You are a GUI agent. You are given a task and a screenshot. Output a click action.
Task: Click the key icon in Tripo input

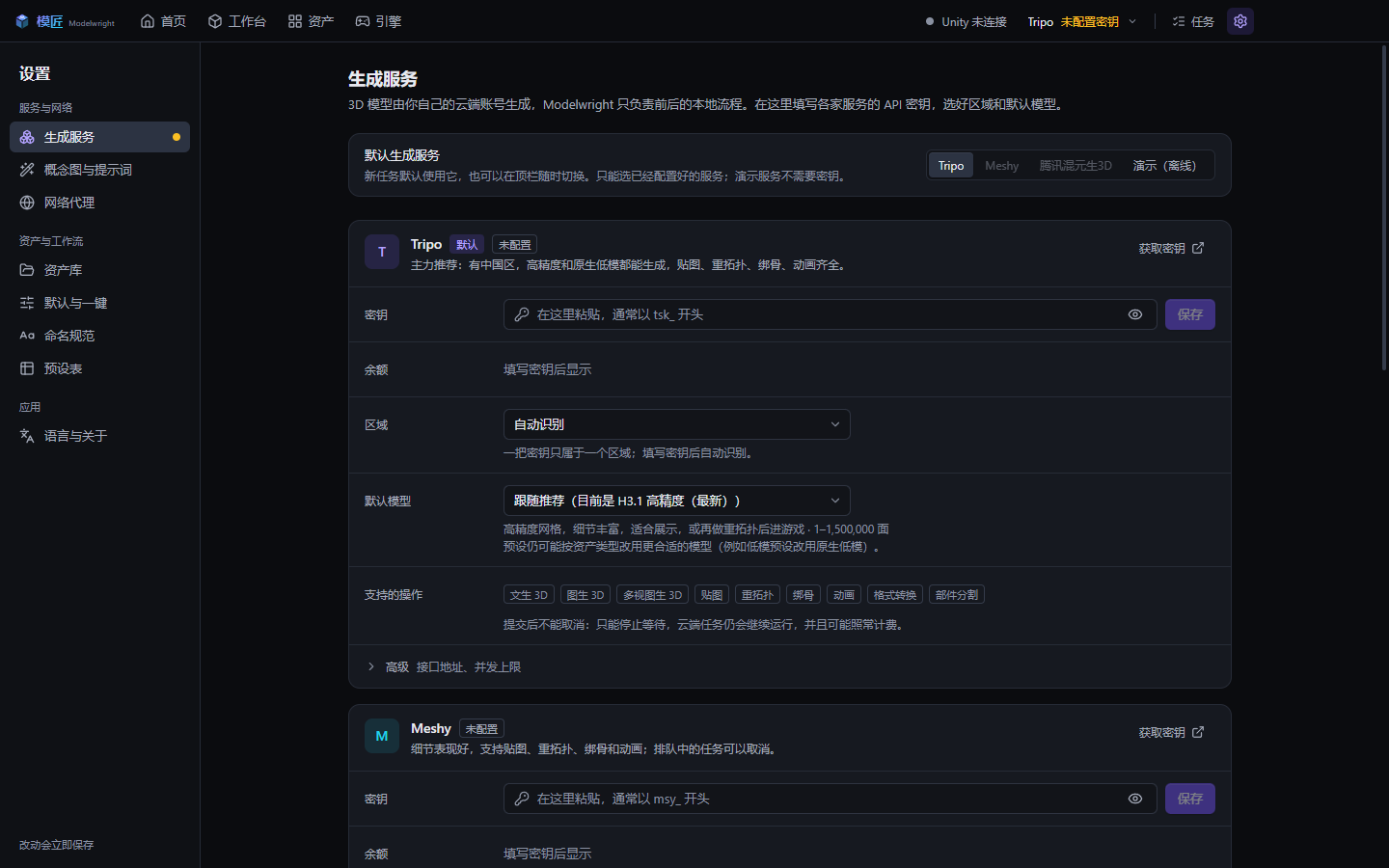tap(522, 314)
